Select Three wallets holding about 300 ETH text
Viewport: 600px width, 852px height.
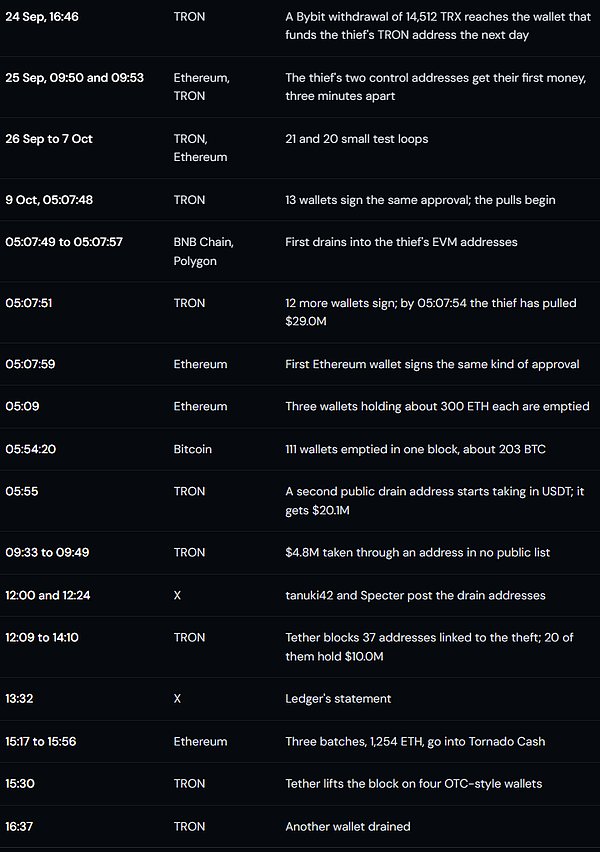(x=438, y=406)
